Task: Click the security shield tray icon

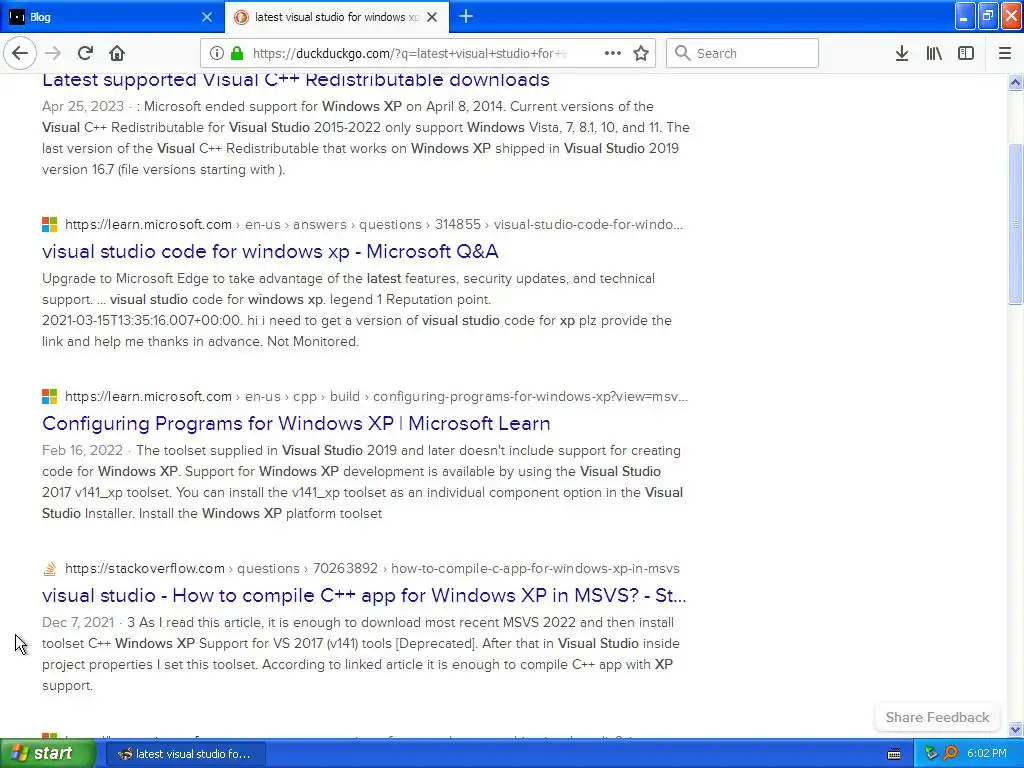Action: [x=931, y=754]
